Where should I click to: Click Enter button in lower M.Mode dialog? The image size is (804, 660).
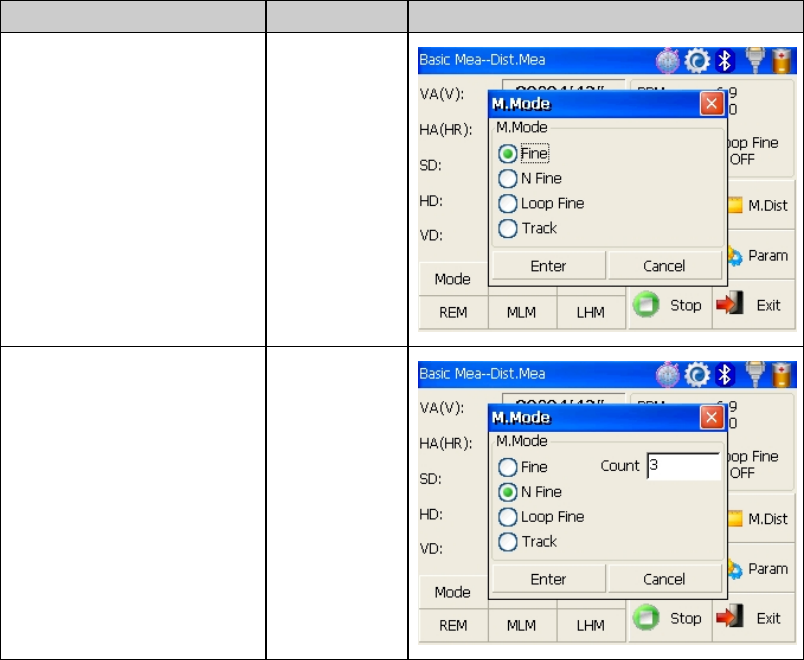coord(549,579)
